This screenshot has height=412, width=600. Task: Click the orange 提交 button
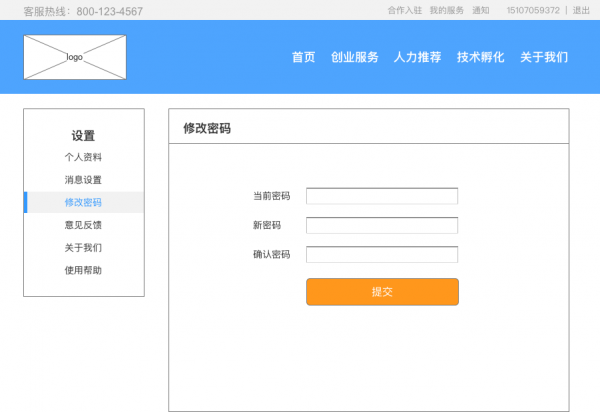pyautogui.click(x=382, y=292)
